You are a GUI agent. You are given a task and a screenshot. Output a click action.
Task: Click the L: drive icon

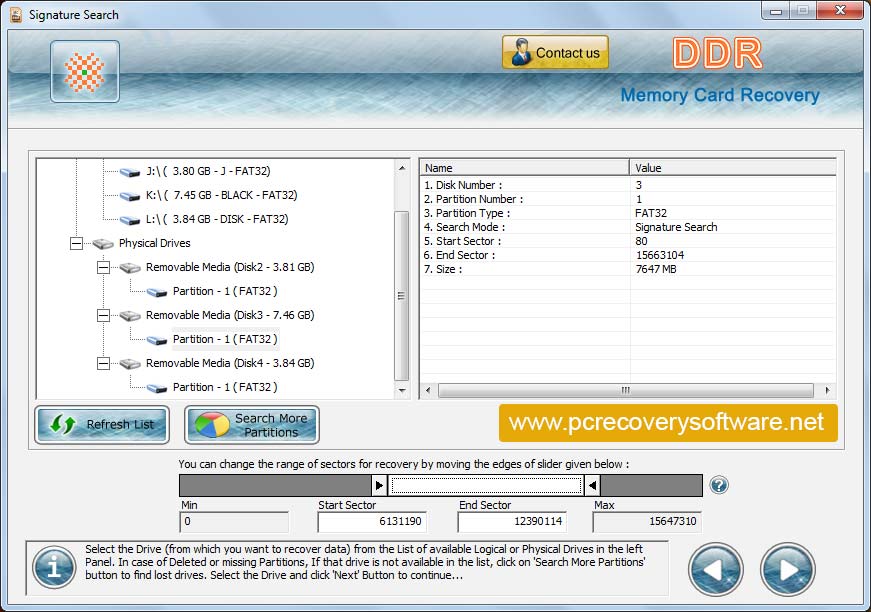(130, 220)
